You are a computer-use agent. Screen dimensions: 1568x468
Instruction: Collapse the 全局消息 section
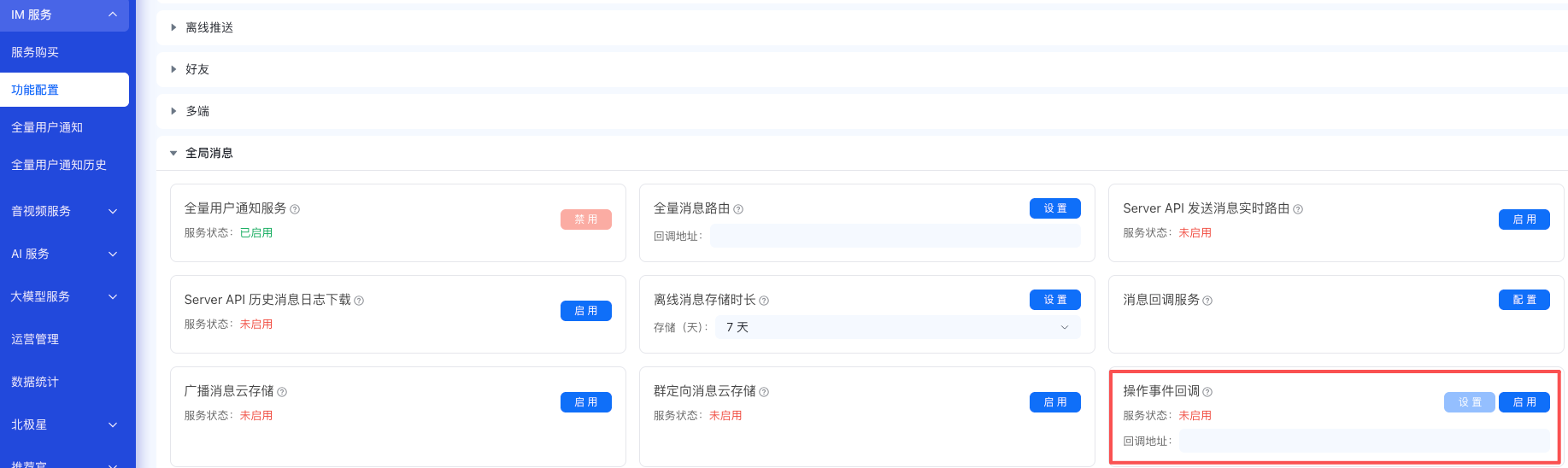coord(209,153)
